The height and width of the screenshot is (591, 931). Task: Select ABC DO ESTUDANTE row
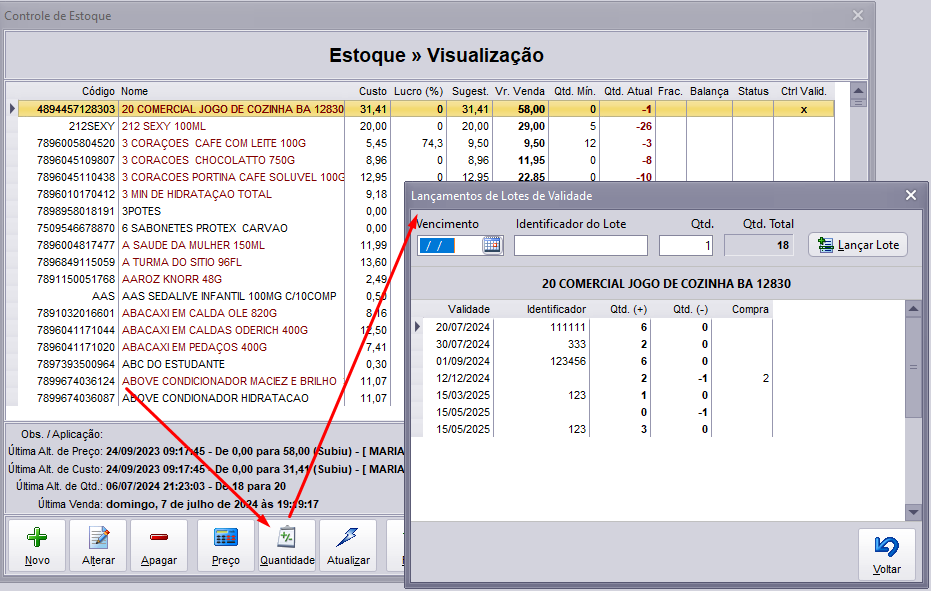pos(211,364)
